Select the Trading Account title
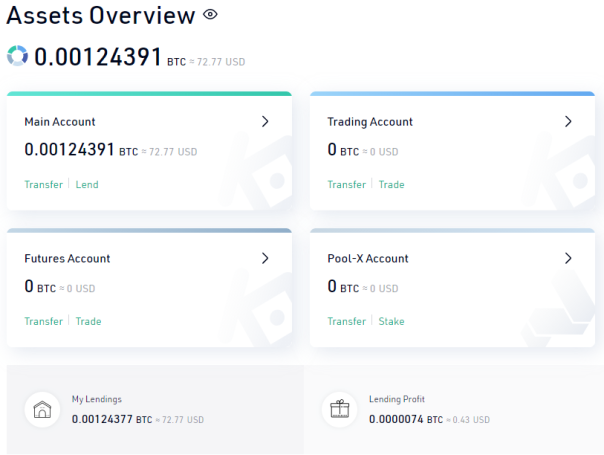This screenshot has height=455, width=604. point(370,122)
